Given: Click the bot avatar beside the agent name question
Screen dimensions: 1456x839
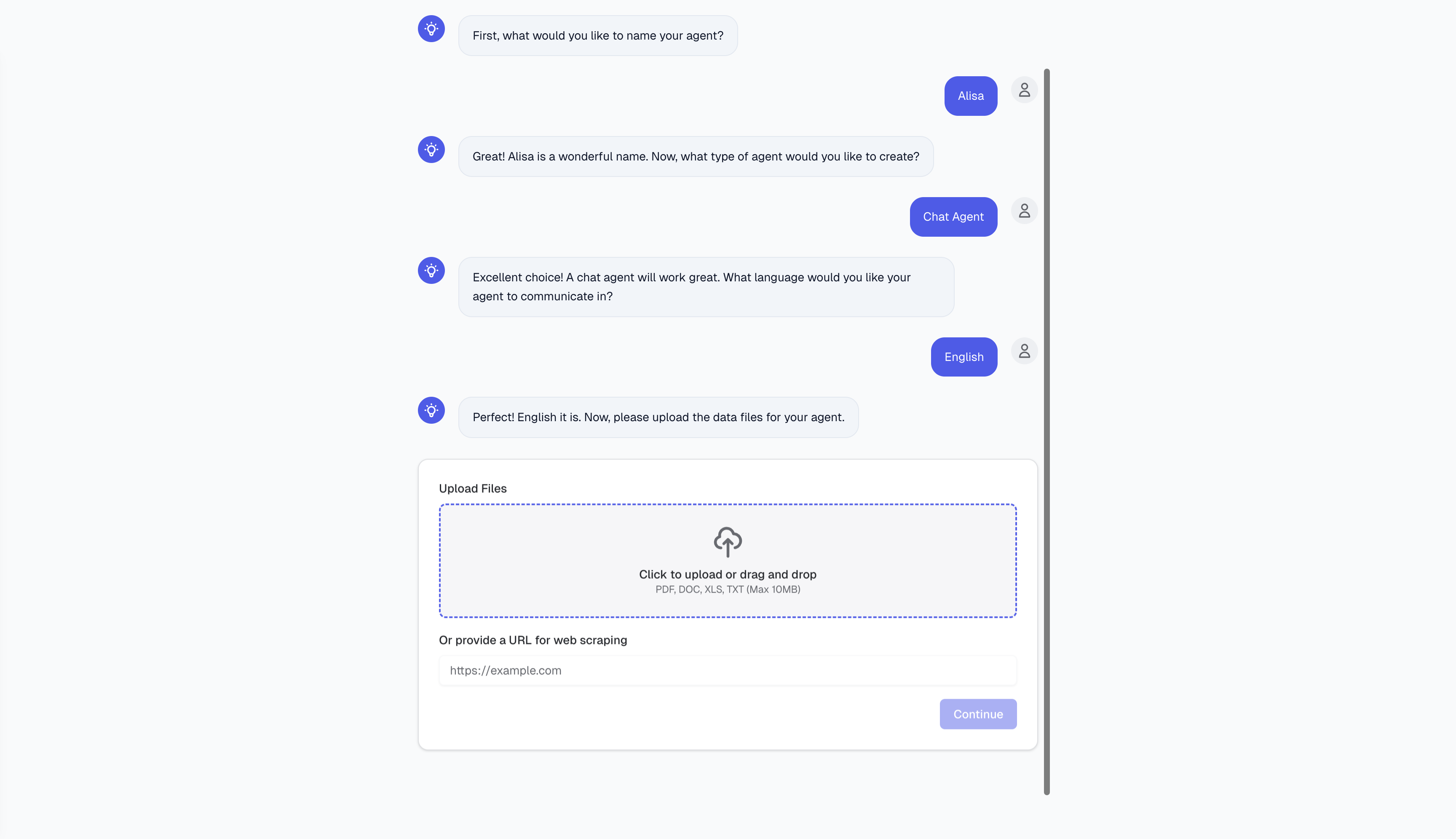Looking at the screenshot, I should 431,29.
